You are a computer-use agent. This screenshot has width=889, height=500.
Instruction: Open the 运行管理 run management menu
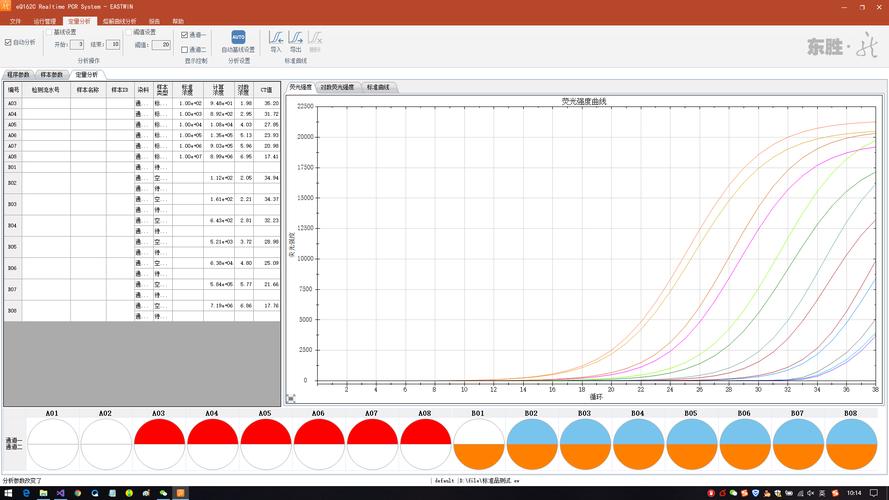(x=44, y=21)
